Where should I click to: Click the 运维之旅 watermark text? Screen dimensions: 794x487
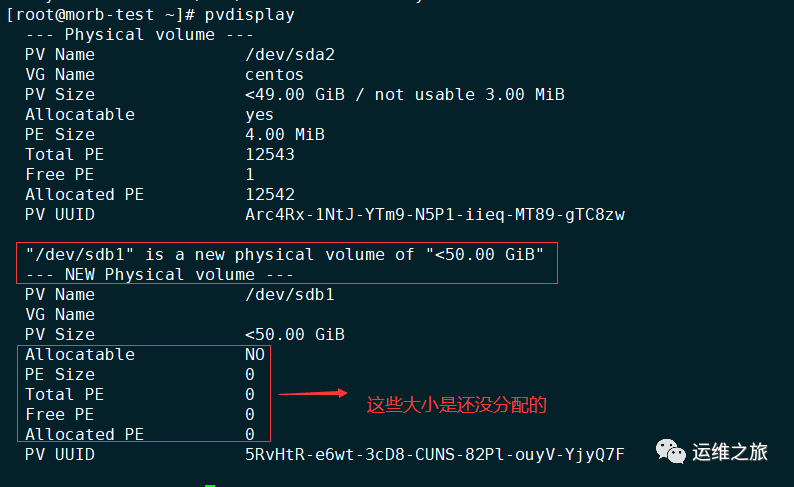click(730, 452)
